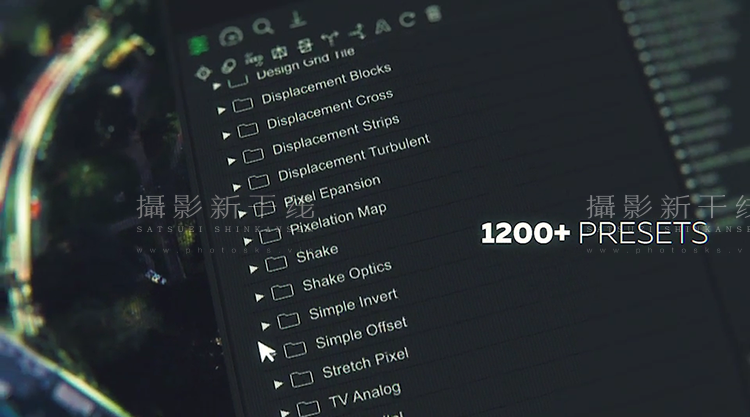Expand the Stretch Pixel arrow

278,384
